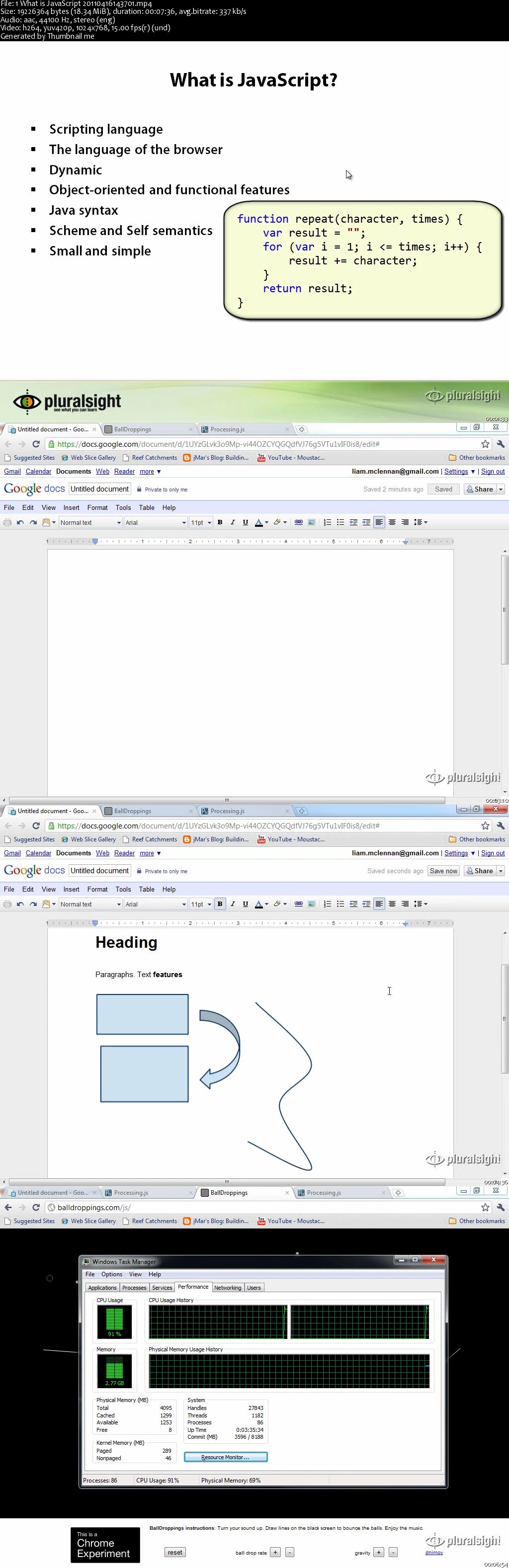Image resolution: width=509 pixels, height=1568 pixels.
Task: Open the Performance tab in Task Manager
Action: 193,1287
